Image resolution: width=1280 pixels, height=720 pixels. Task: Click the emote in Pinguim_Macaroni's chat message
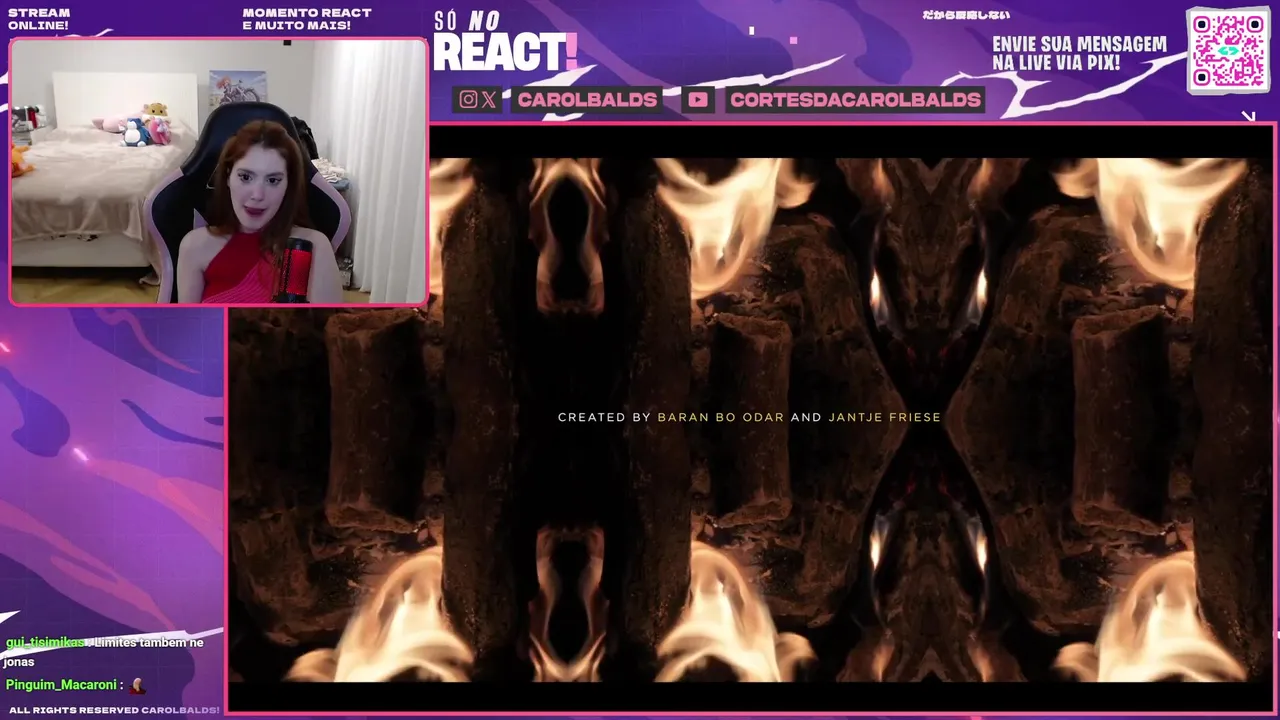point(137,685)
